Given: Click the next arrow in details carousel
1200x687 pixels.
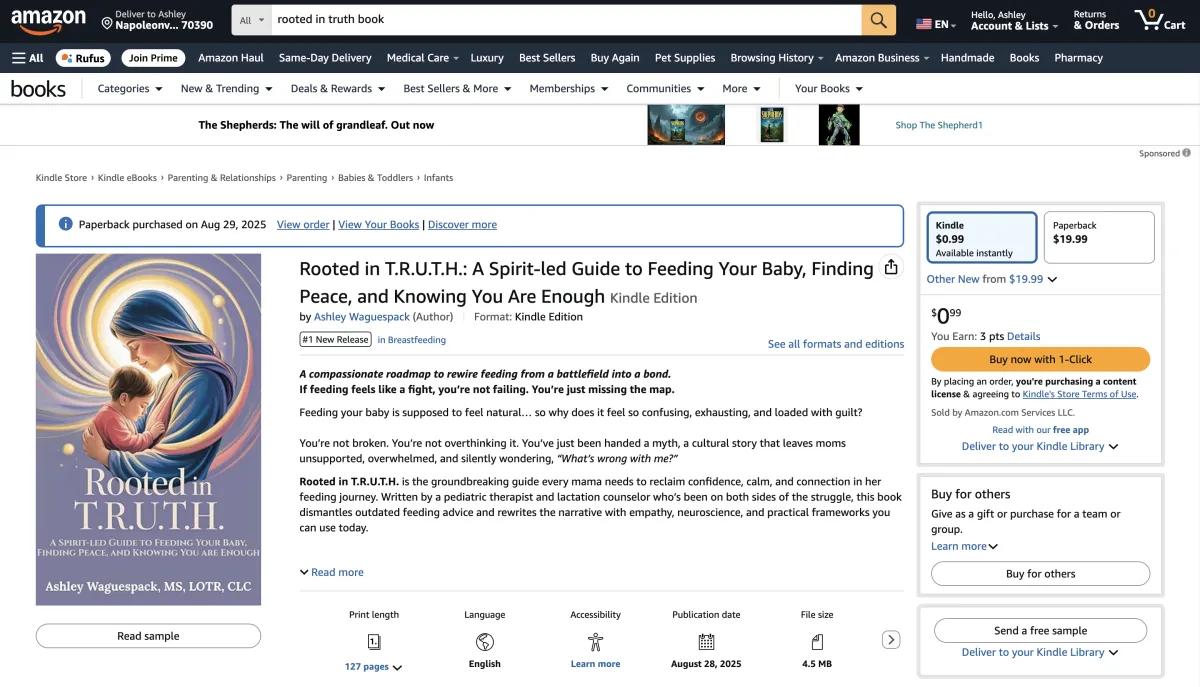Looking at the screenshot, I should (891, 640).
